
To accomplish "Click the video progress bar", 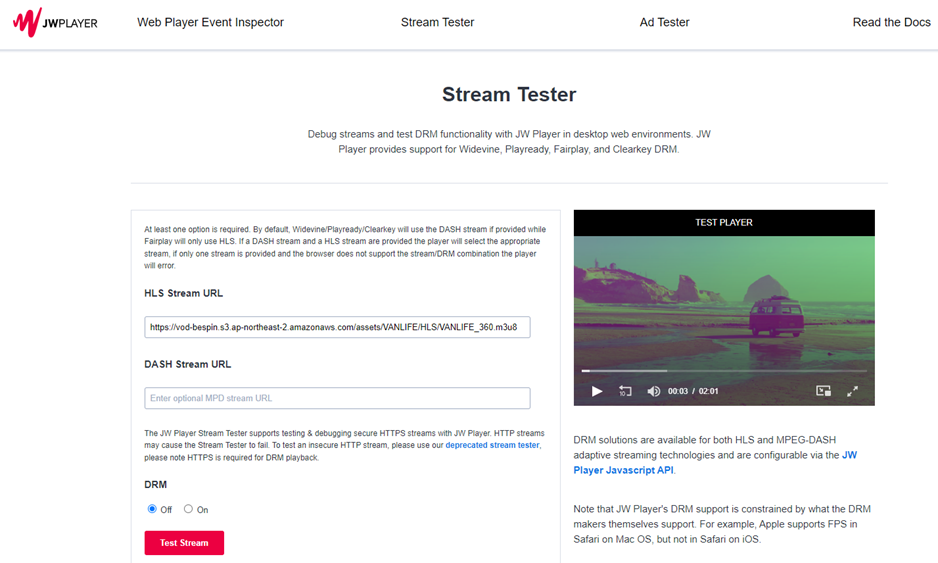I will pyautogui.click(x=724, y=371).
